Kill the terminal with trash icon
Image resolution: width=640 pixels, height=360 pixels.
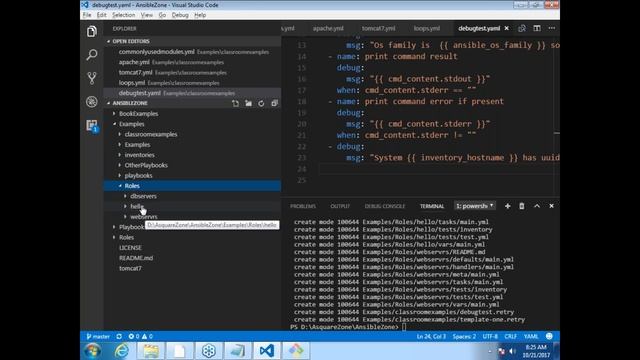(522, 206)
